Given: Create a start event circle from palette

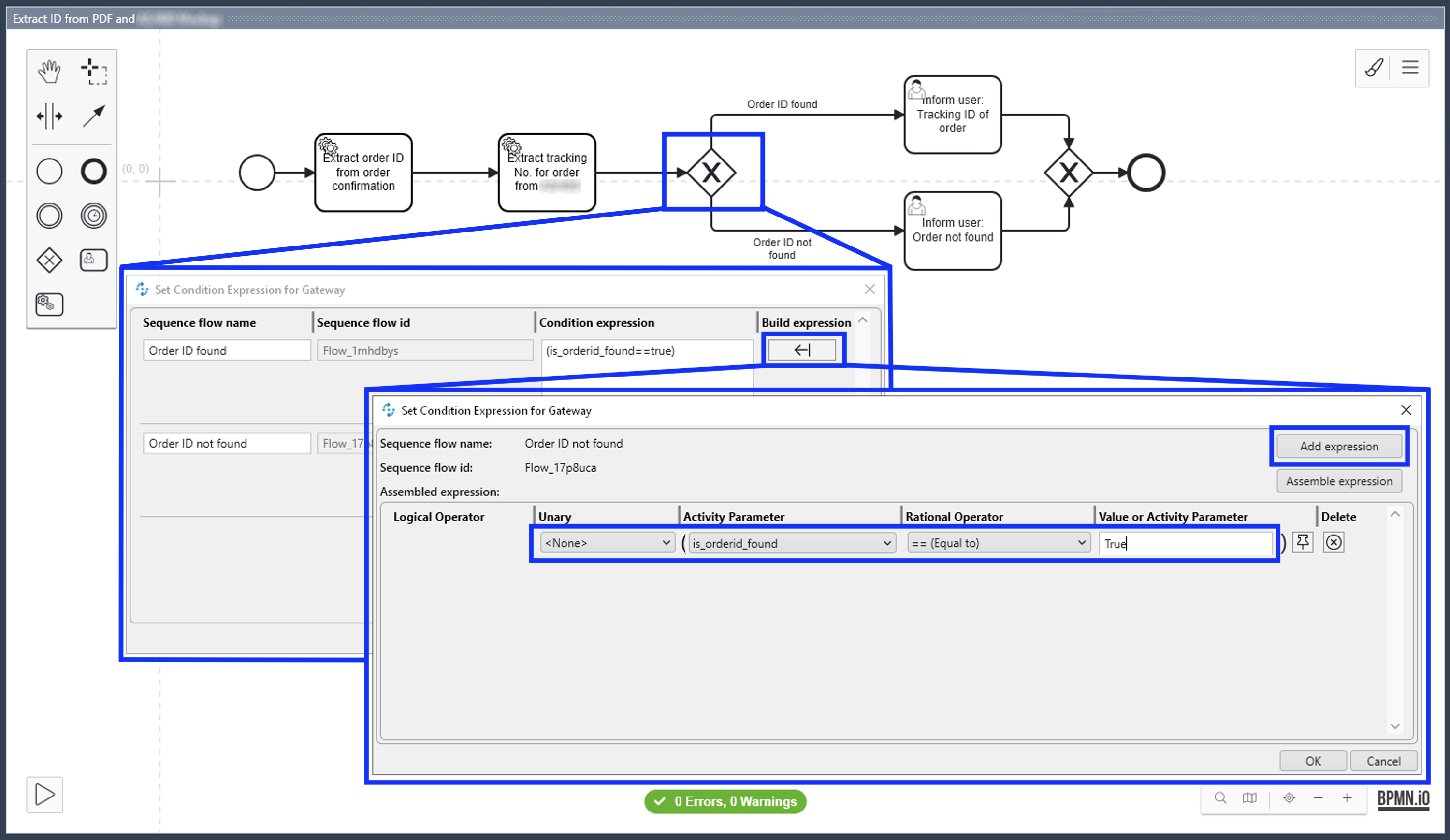Looking at the screenshot, I should pos(49,172).
